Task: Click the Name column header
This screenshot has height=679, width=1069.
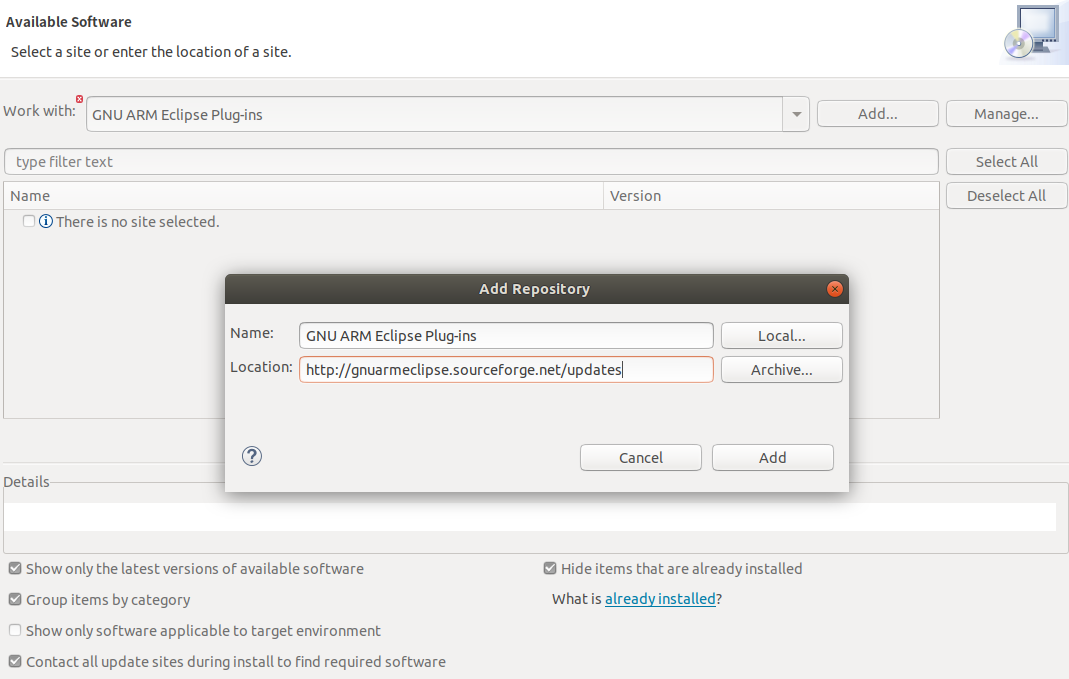Action: pos(303,196)
